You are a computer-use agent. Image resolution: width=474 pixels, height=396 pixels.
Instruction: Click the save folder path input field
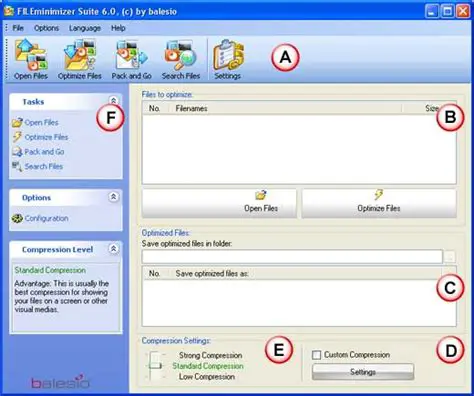(x=292, y=257)
